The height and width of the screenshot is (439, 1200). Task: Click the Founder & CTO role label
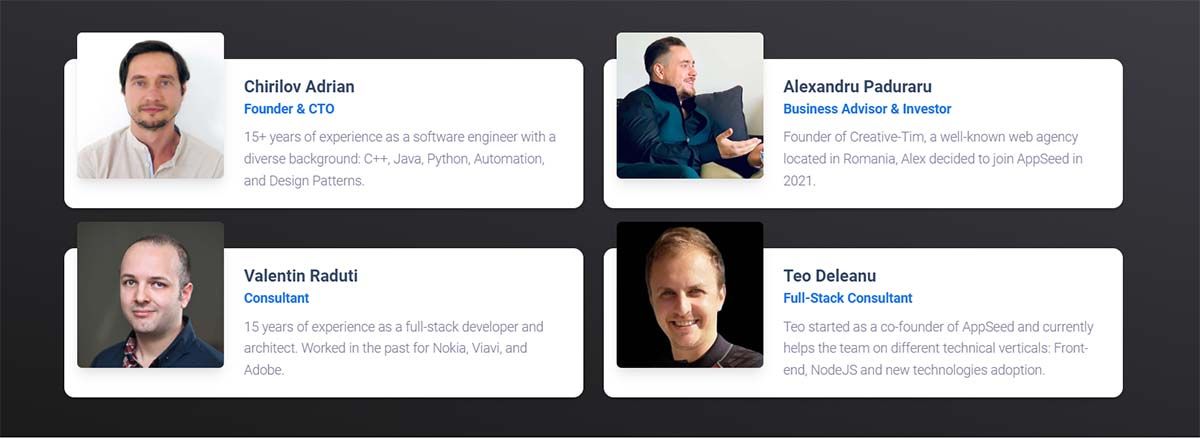pyautogui.click(x=289, y=109)
